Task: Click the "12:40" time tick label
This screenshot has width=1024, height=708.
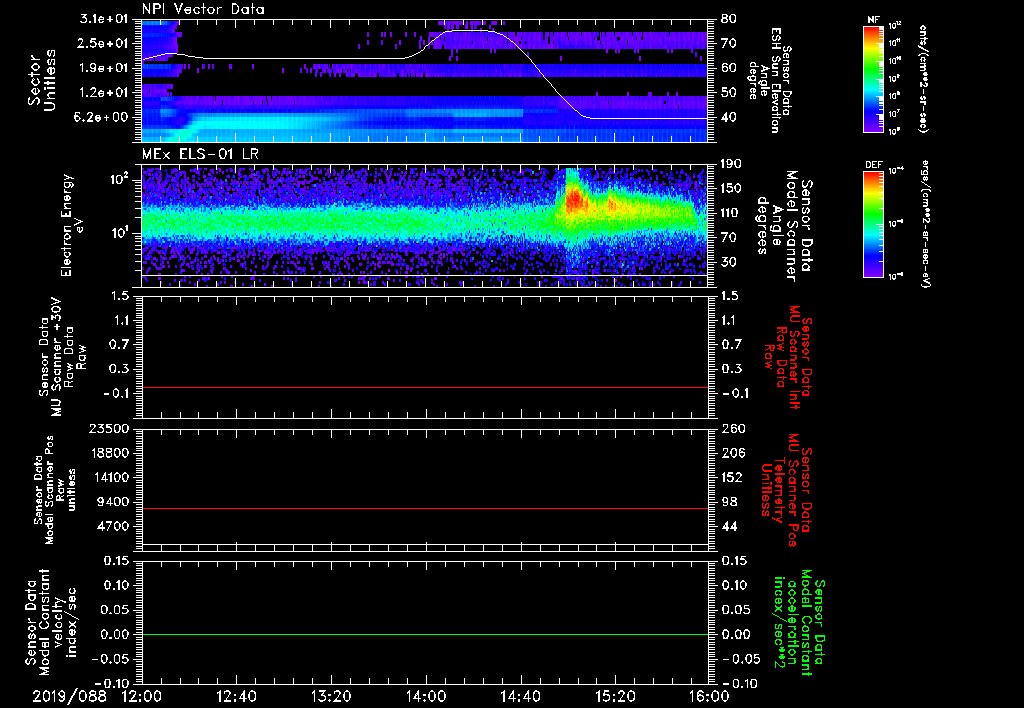Action: (x=236, y=697)
